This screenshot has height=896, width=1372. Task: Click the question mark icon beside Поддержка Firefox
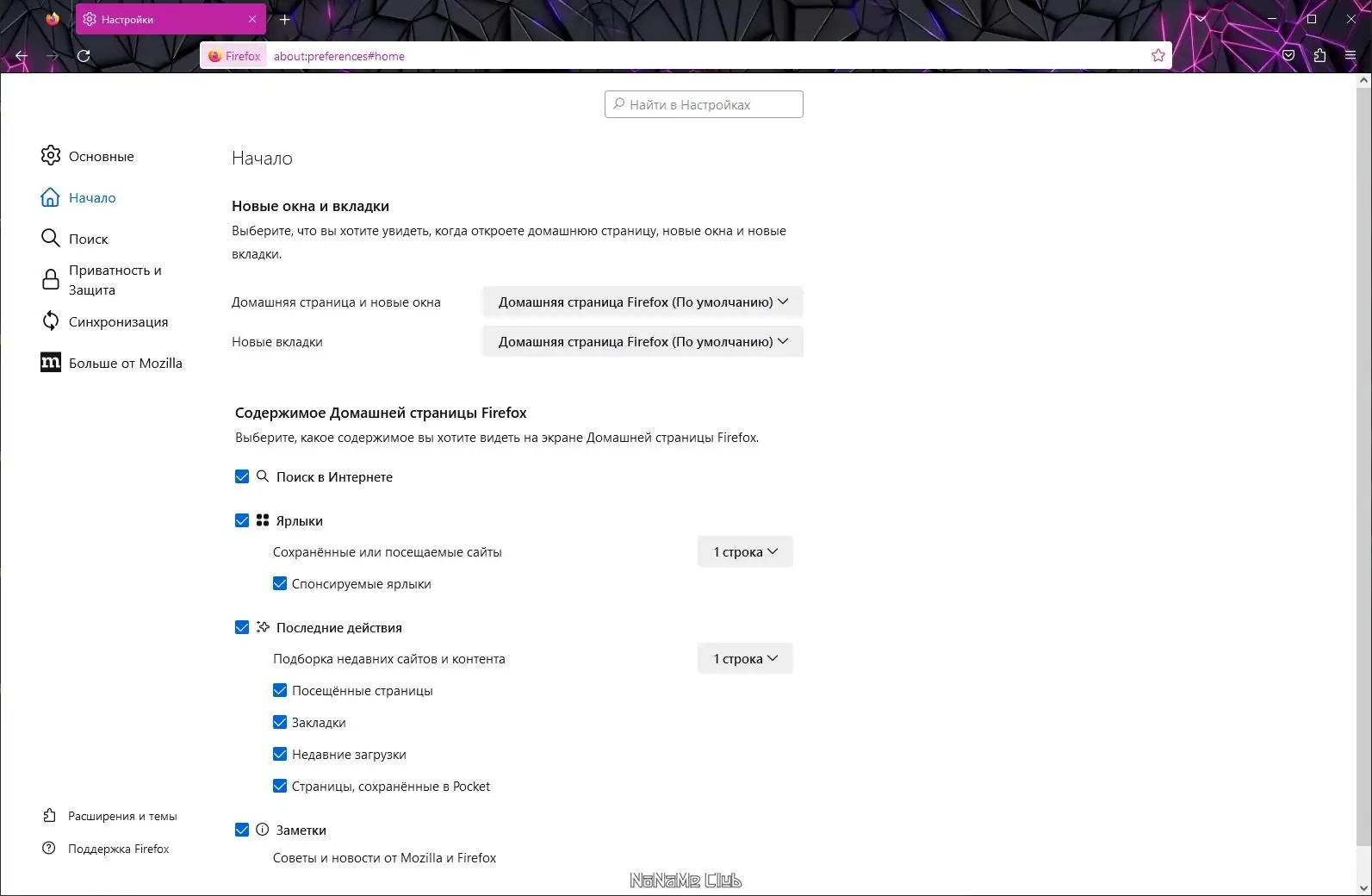point(49,849)
